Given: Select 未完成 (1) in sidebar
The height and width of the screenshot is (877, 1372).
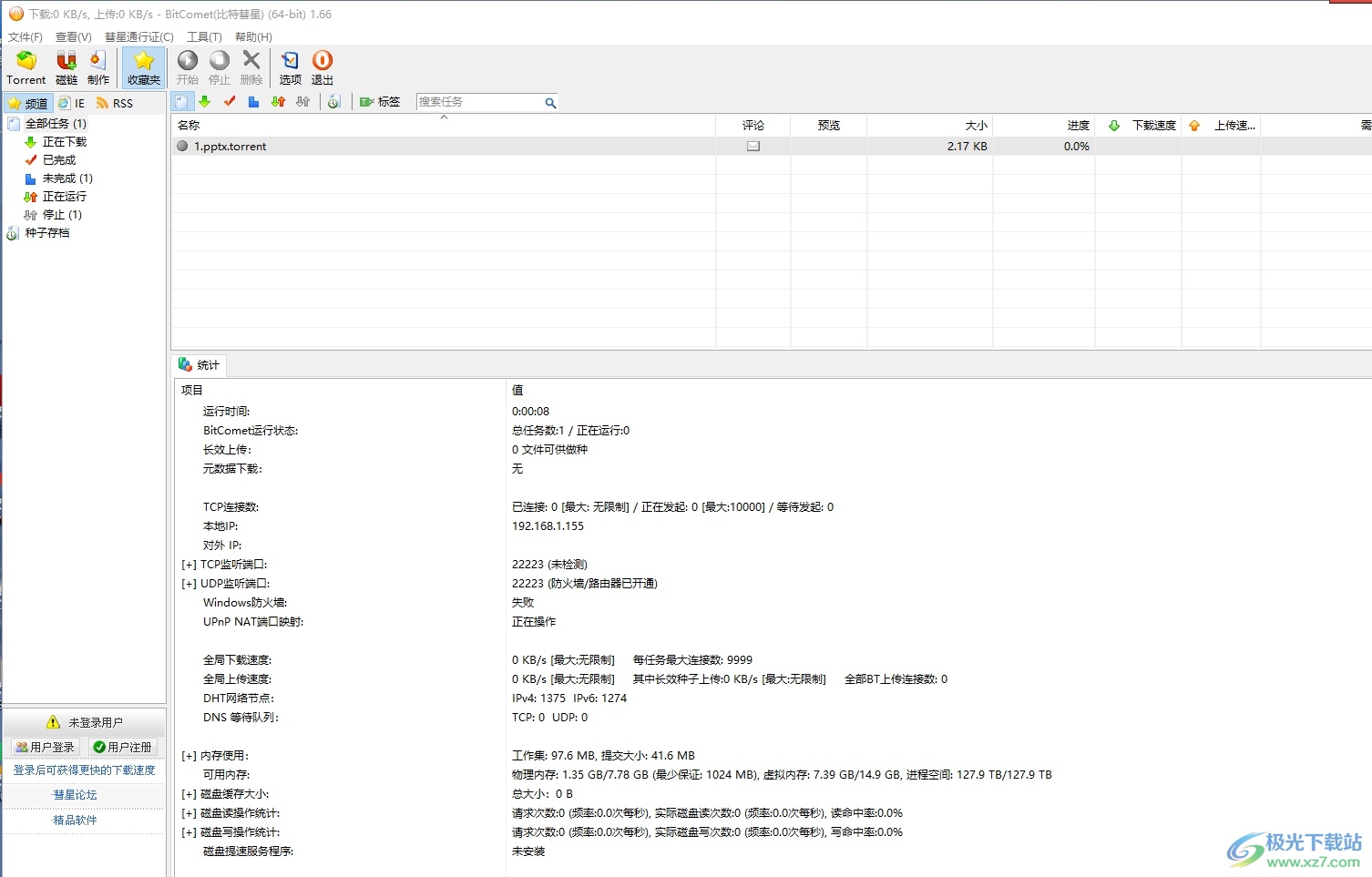Looking at the screenshot, I should click(67, 178).
